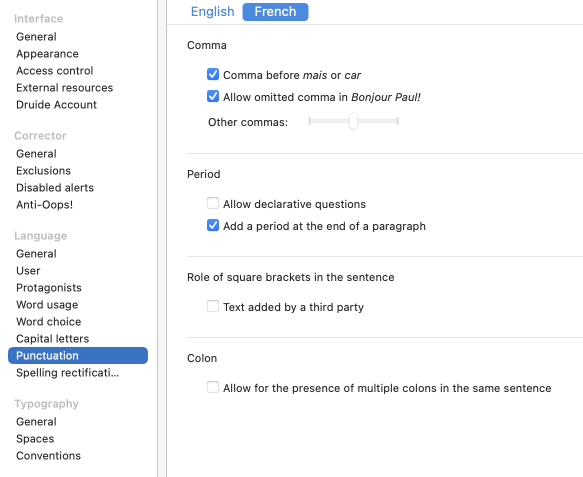This screenshot has width=583, height=477.
Task: Toggle Allow omitted comma in Bonjour Paul
Action: tap(213, 96)
